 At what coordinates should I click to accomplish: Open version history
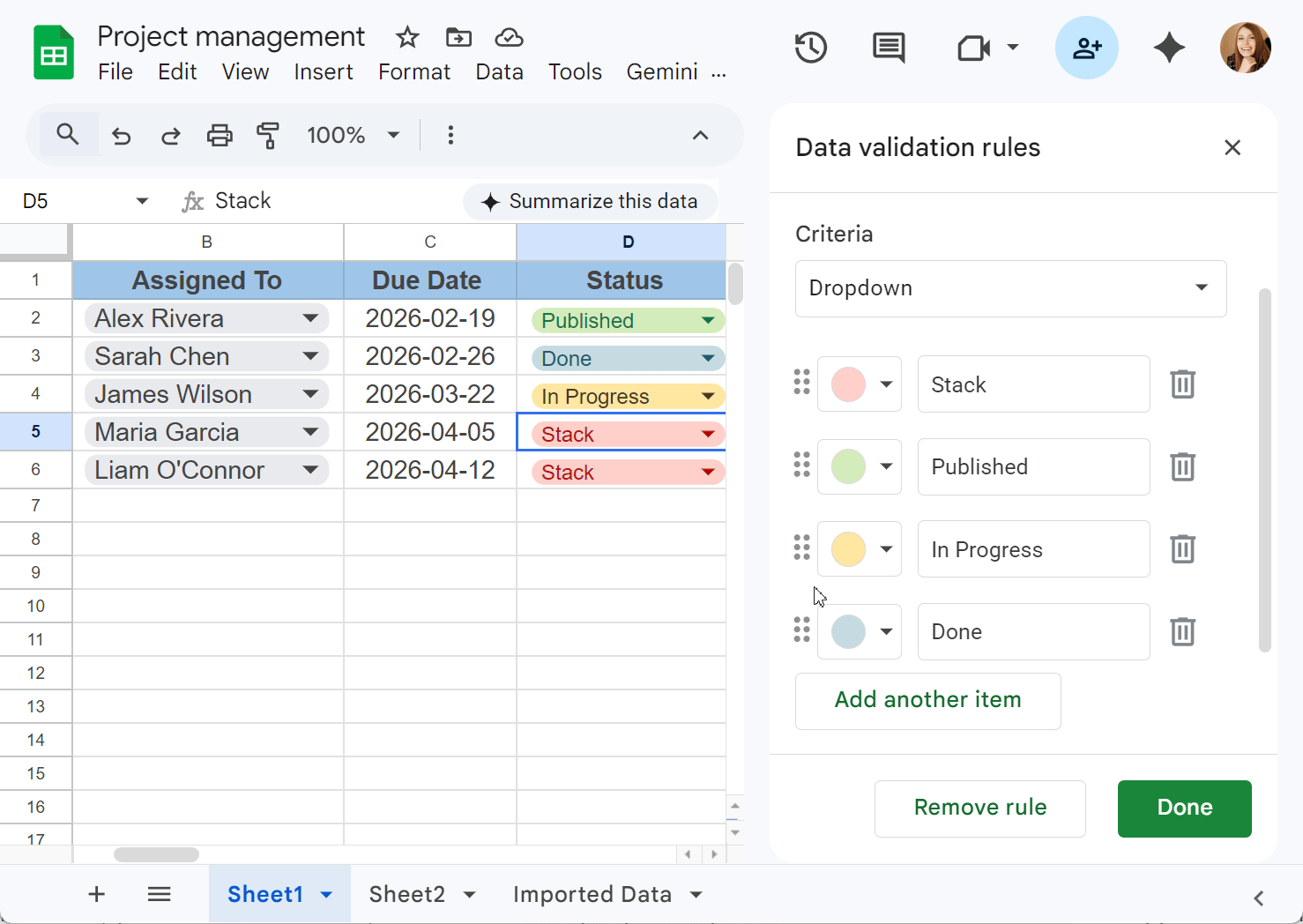[x=810, y=48]
